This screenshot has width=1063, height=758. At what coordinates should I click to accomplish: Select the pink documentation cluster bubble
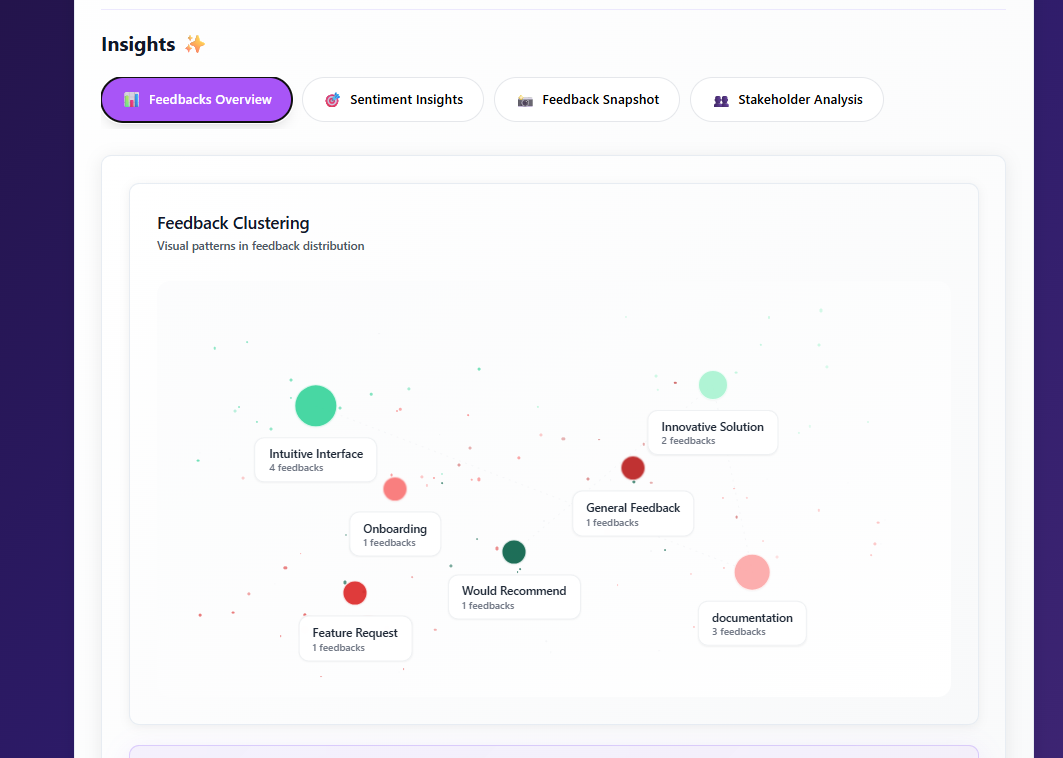point(752,572)
